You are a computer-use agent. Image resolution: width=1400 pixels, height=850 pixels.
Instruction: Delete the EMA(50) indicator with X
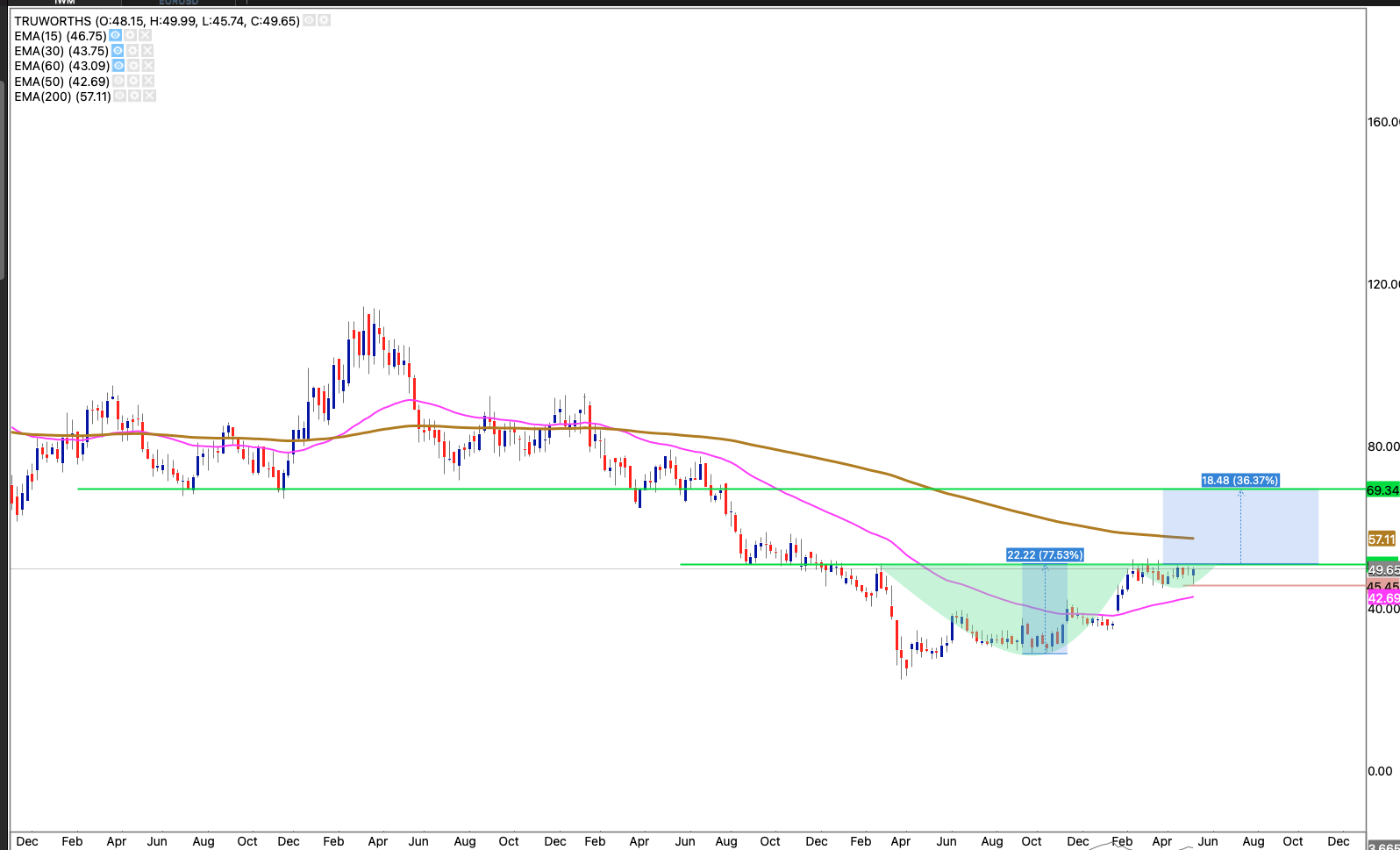coord(148,82)
